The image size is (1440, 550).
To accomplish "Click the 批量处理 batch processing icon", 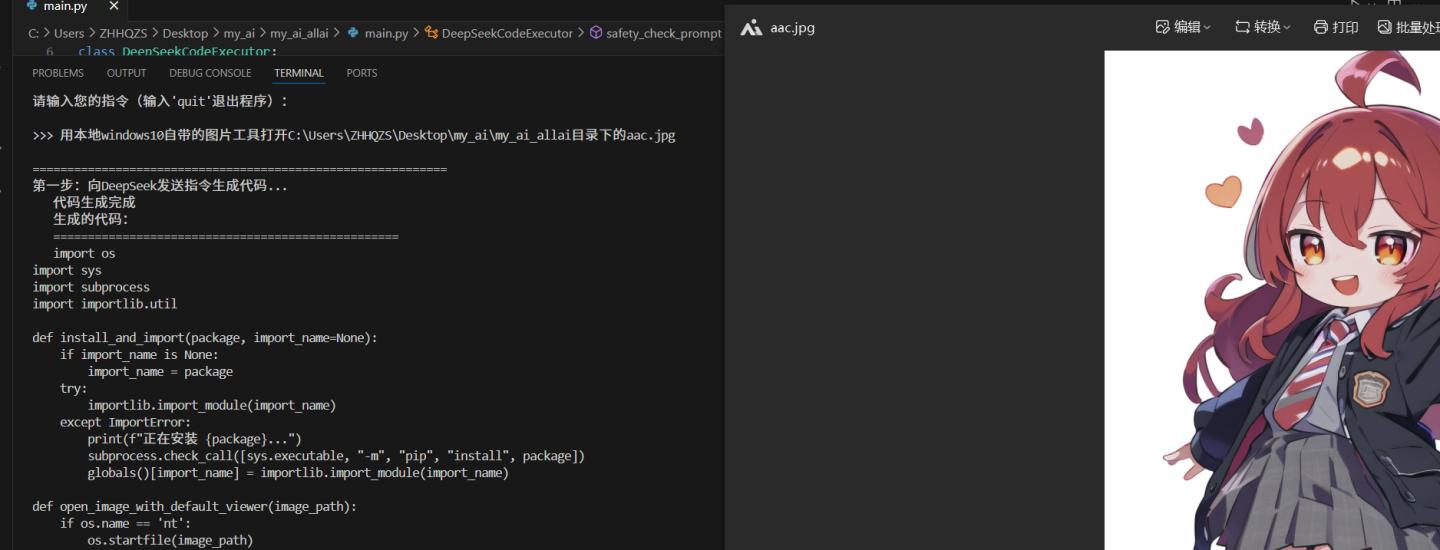I will 1384,27.
